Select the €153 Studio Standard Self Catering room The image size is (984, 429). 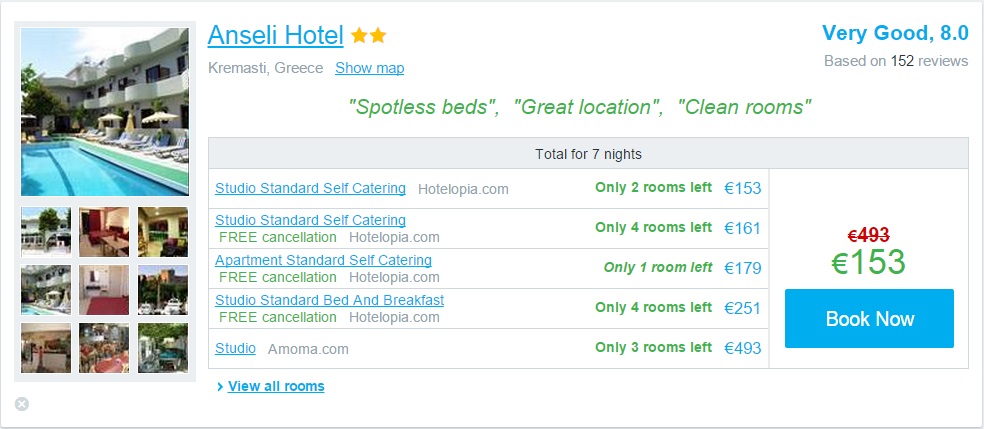310,188
